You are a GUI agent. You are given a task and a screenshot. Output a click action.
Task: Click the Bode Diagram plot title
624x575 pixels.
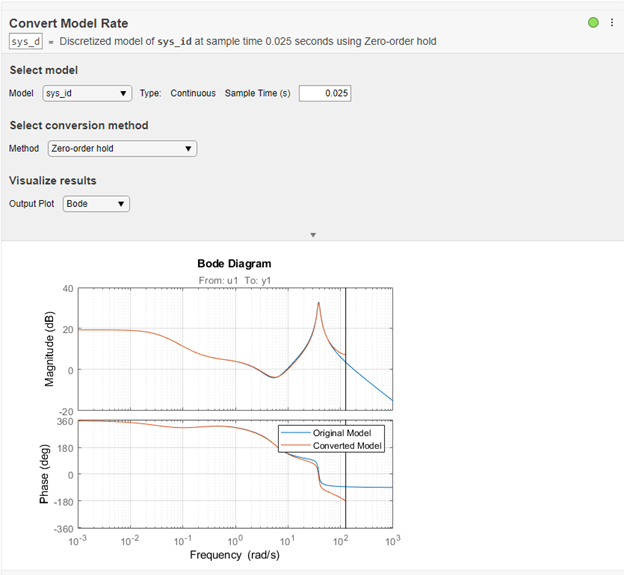click(x=234, y=264)
